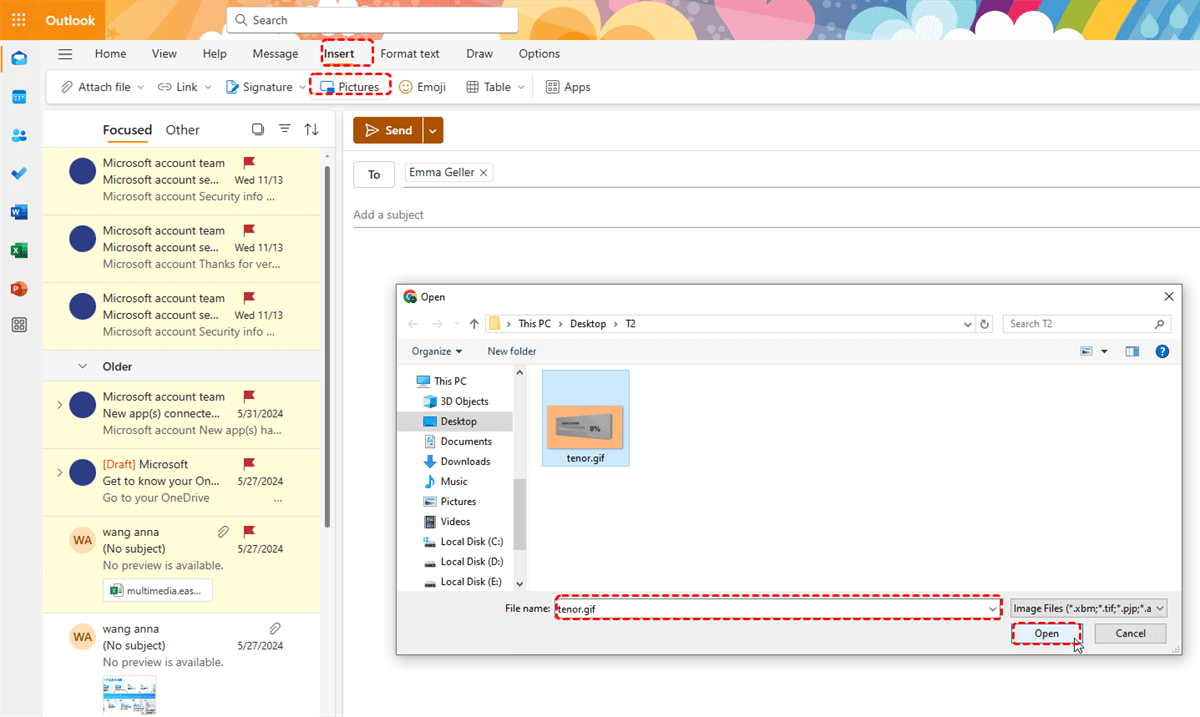The width and height of the screenshot is (1200, 717).
Task: Select the tenor.gif file thumbnail
Action: tap(586, 418)
